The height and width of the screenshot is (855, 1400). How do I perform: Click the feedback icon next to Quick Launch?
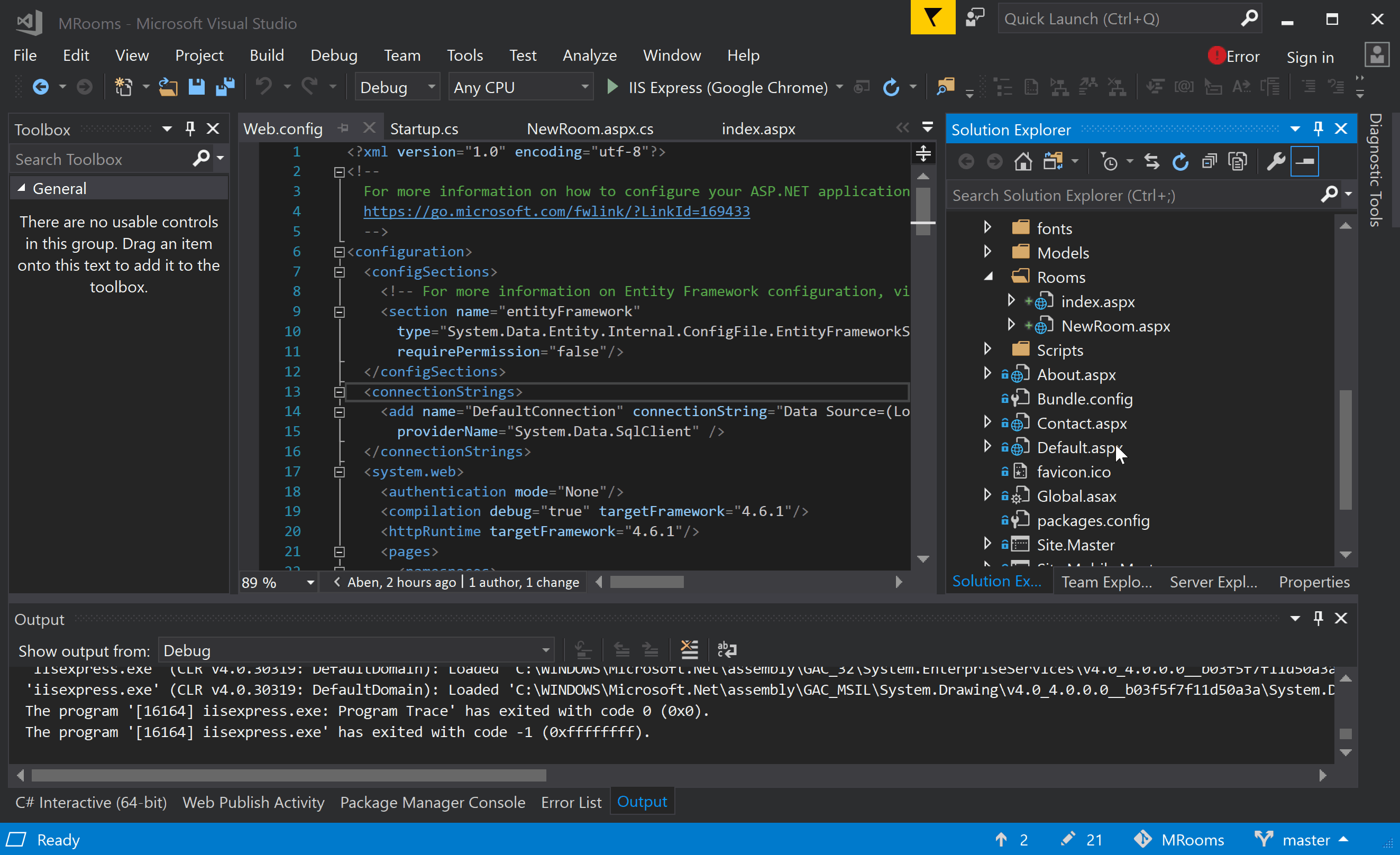pos(975,17)
